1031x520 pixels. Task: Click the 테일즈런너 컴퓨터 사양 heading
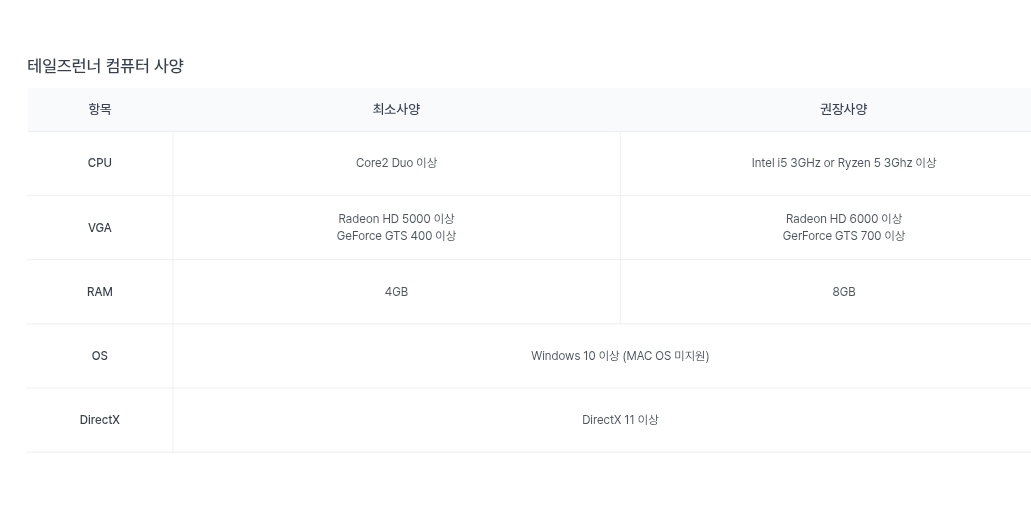(x=105, y=66)
